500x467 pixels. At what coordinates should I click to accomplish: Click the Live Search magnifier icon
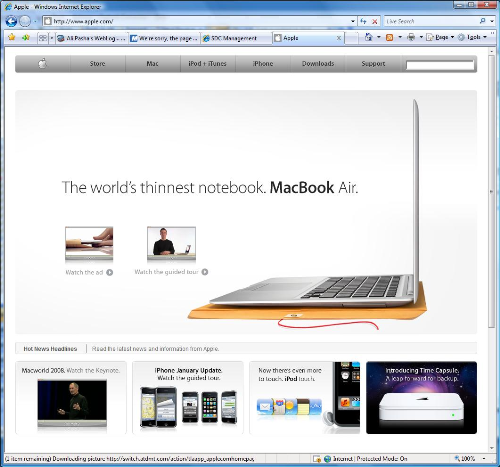482,21
